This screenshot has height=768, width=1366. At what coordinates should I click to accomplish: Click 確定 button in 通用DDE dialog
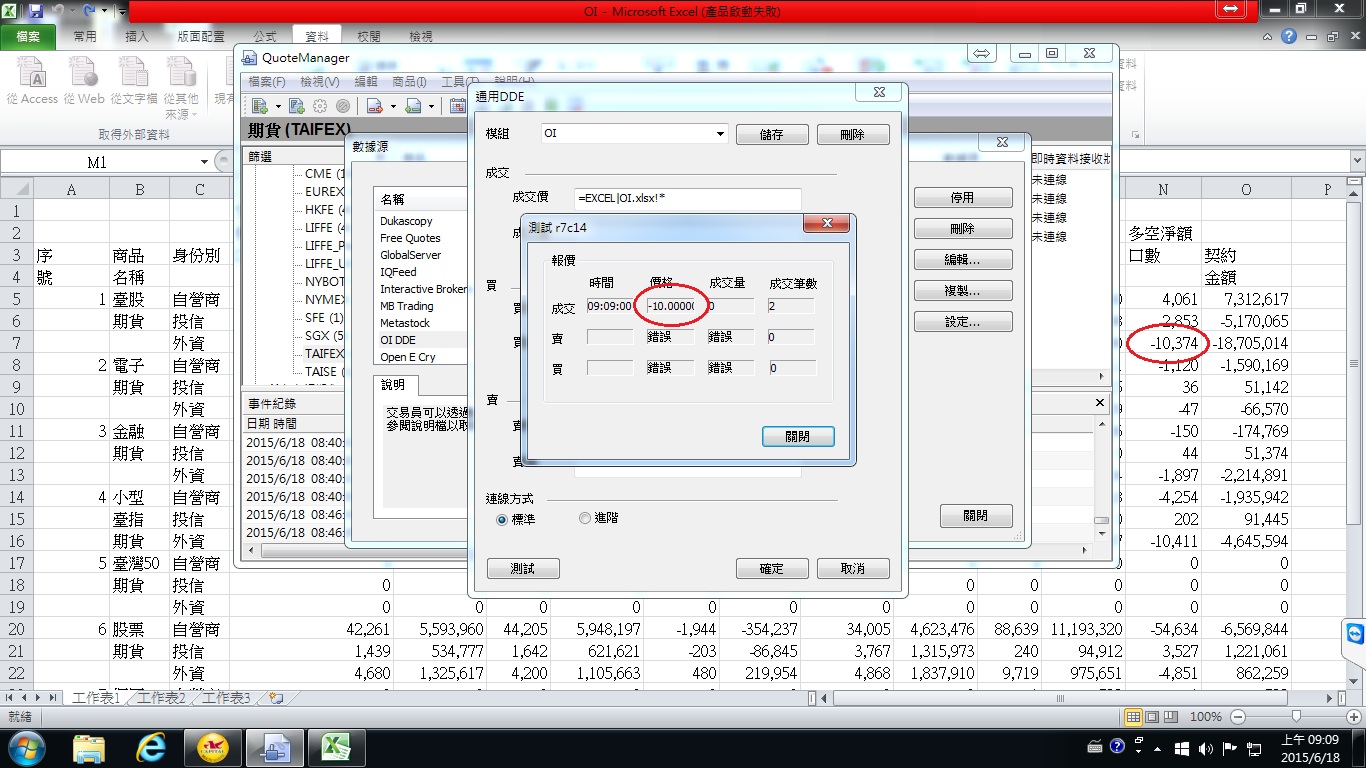772,568
